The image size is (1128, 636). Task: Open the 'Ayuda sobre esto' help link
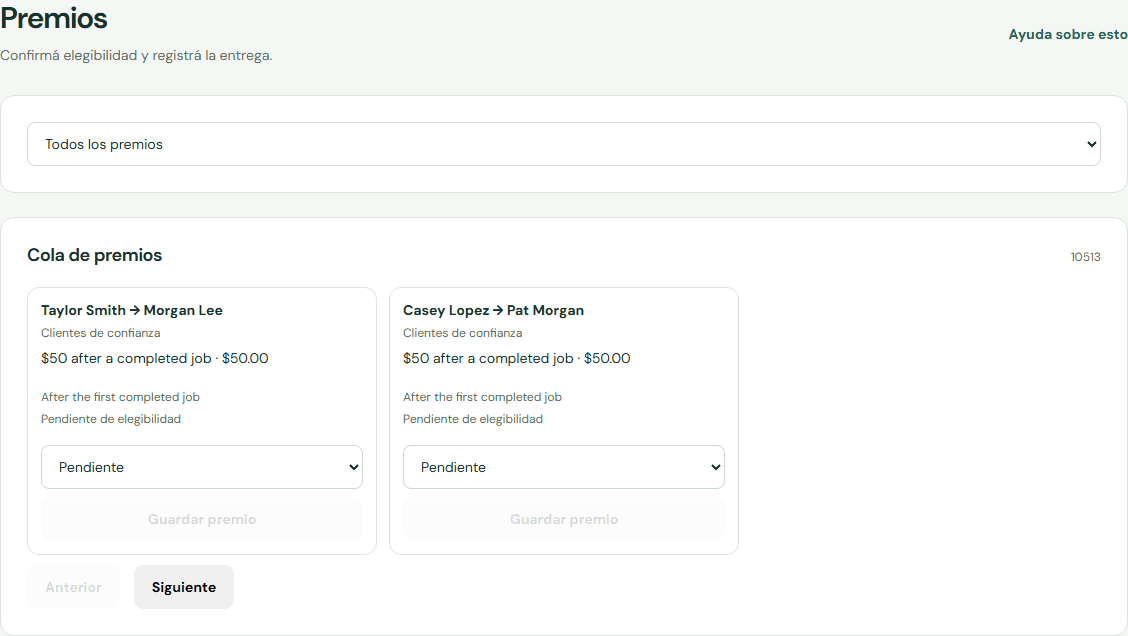click(1068, 35)
